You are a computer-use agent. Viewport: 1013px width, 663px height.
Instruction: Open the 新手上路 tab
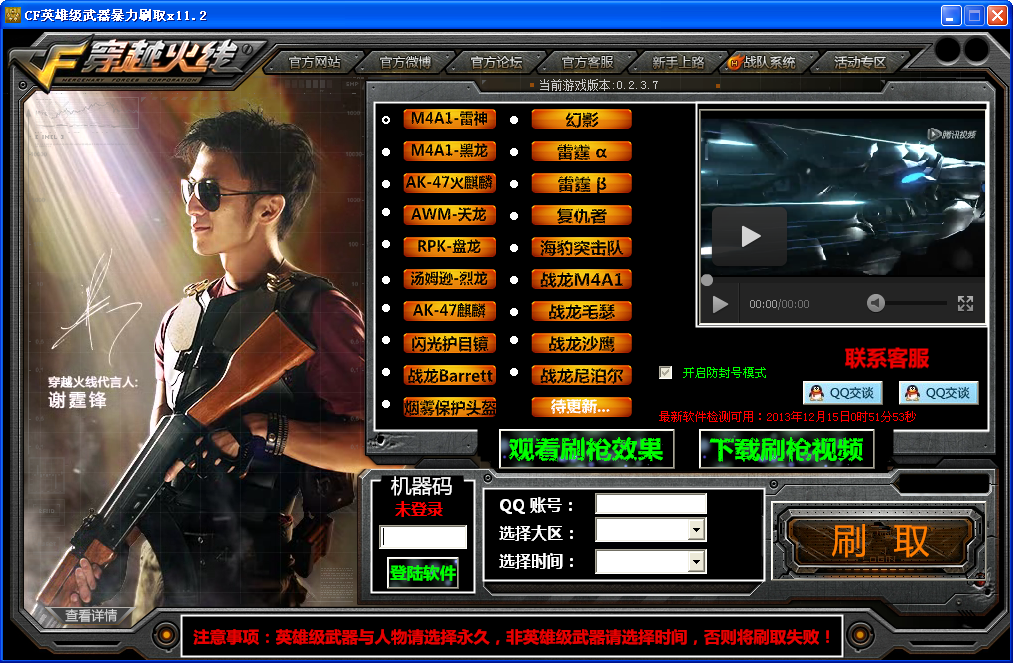click(678, 62)
